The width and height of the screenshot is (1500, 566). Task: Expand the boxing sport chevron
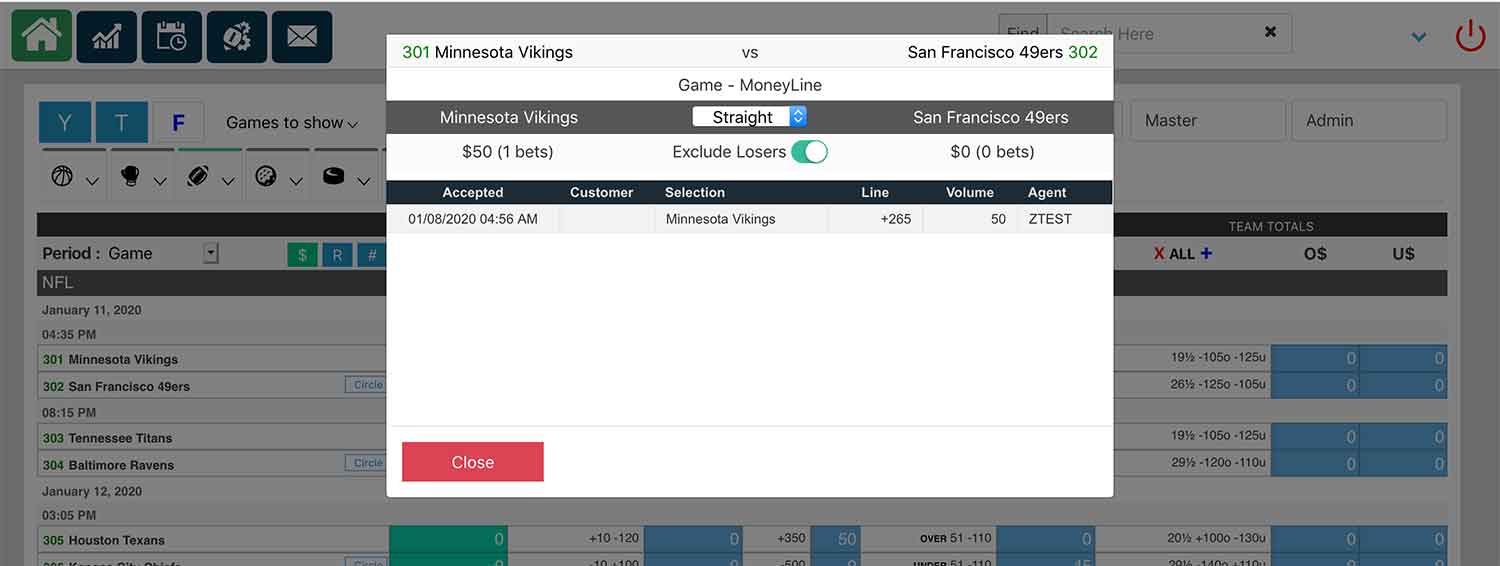click(x=160, y=181)
